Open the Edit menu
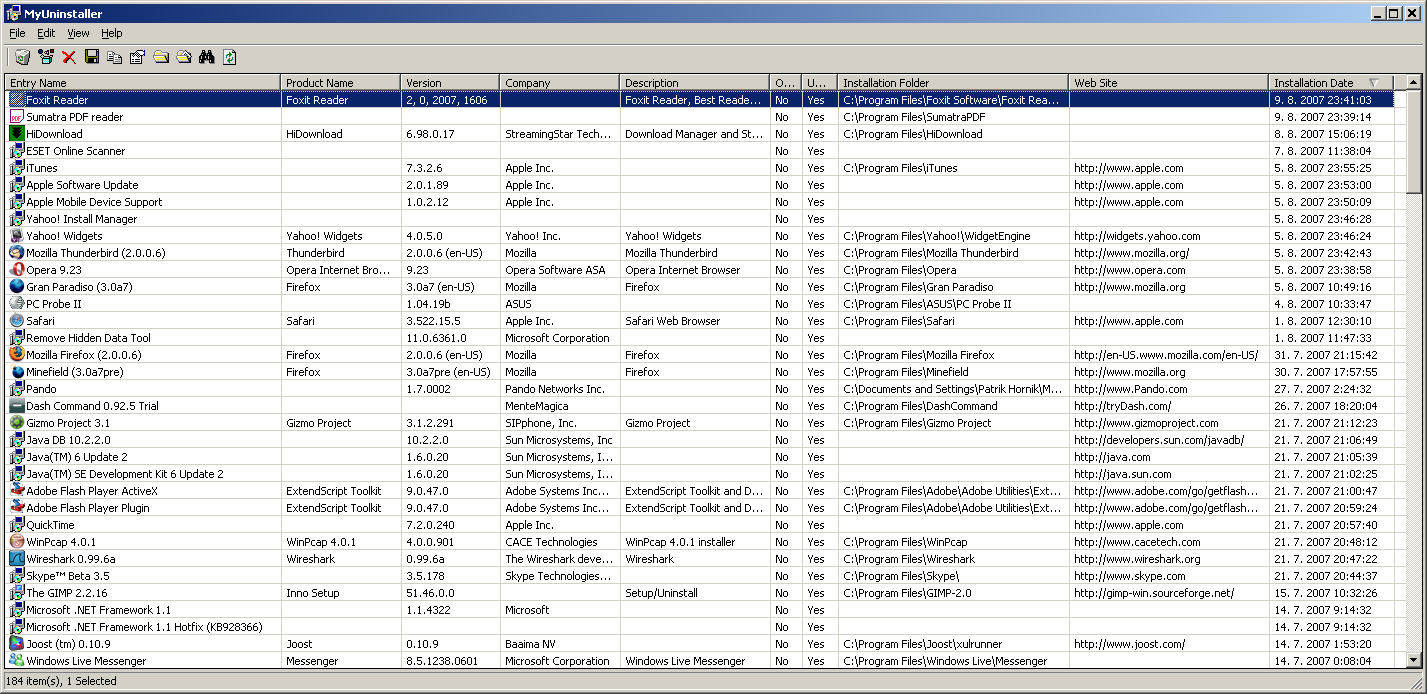The width and height of the screenshot is (1427, 694). (x=46, y=33)
